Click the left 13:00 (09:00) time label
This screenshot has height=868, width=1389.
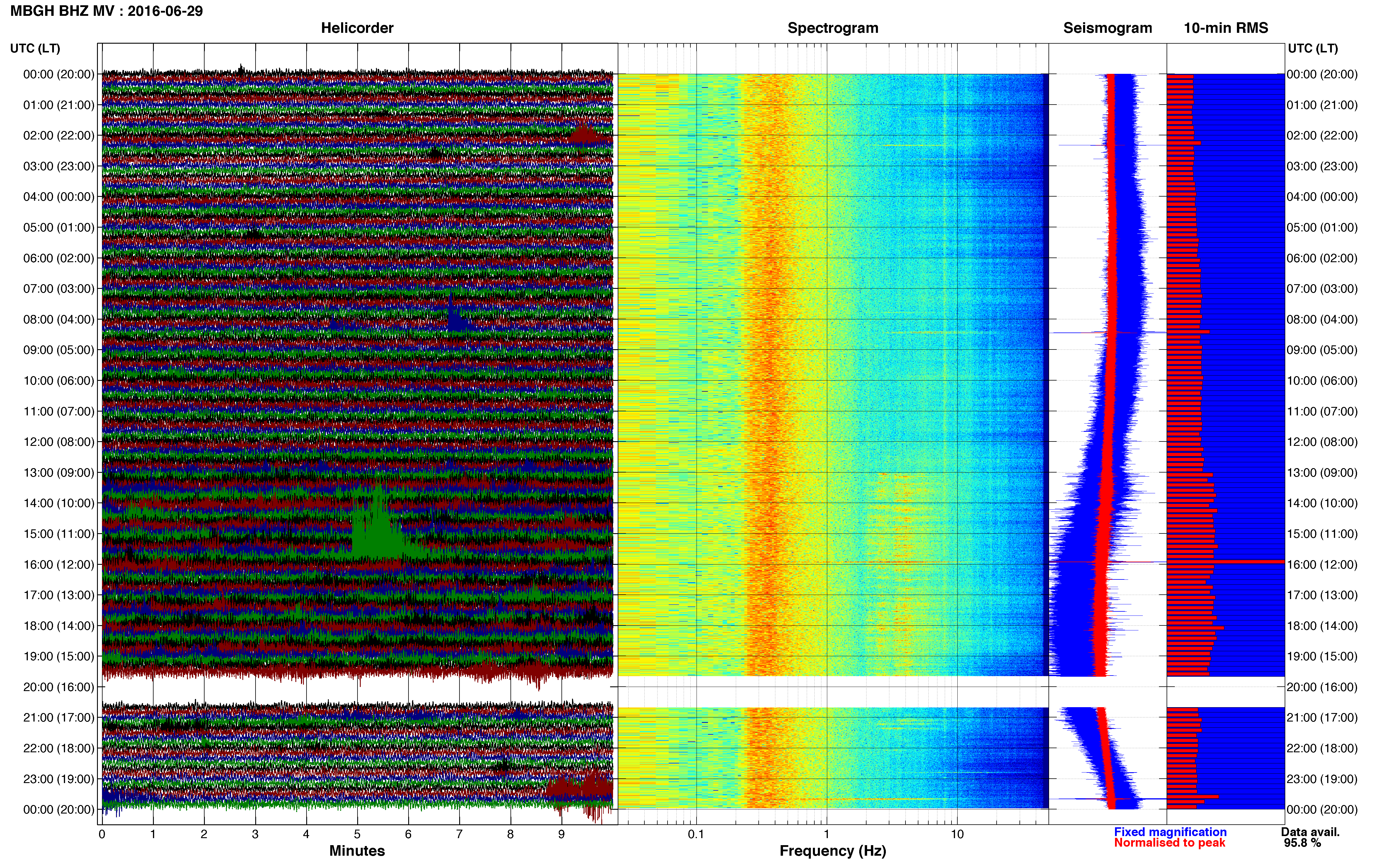(x=59, y=473)
